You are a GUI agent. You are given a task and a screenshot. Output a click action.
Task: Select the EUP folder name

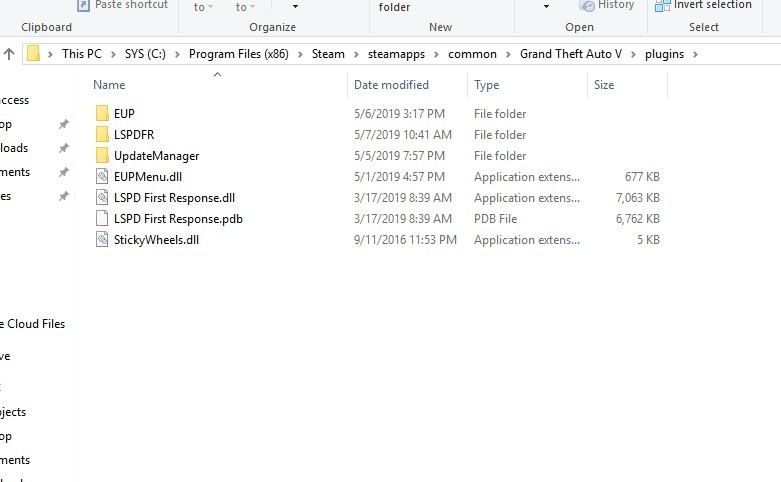(124, 114)
